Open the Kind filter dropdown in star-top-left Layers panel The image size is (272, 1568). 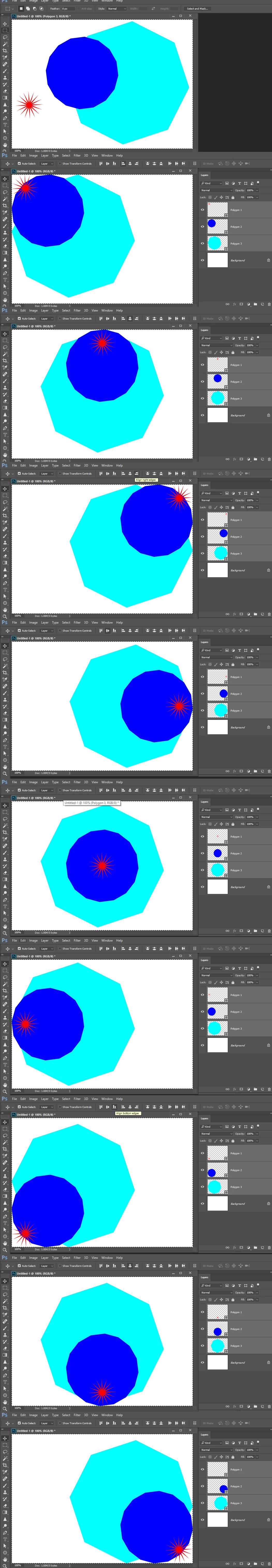point(211,183)
